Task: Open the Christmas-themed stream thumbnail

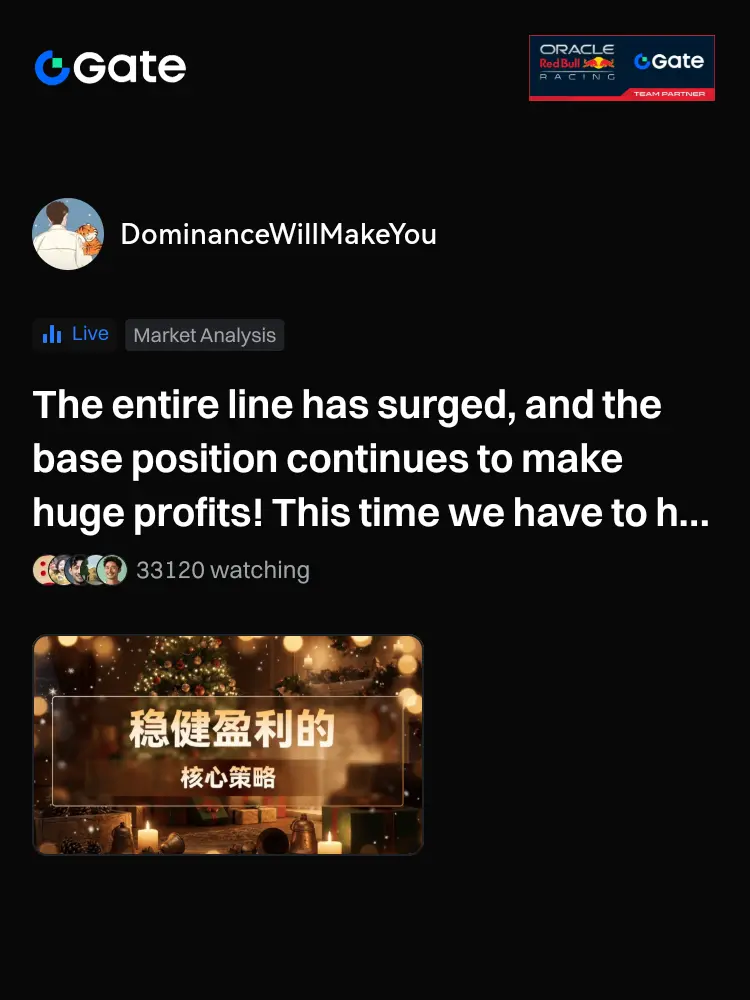Action: pyautogui.click(x=228, y=745)
